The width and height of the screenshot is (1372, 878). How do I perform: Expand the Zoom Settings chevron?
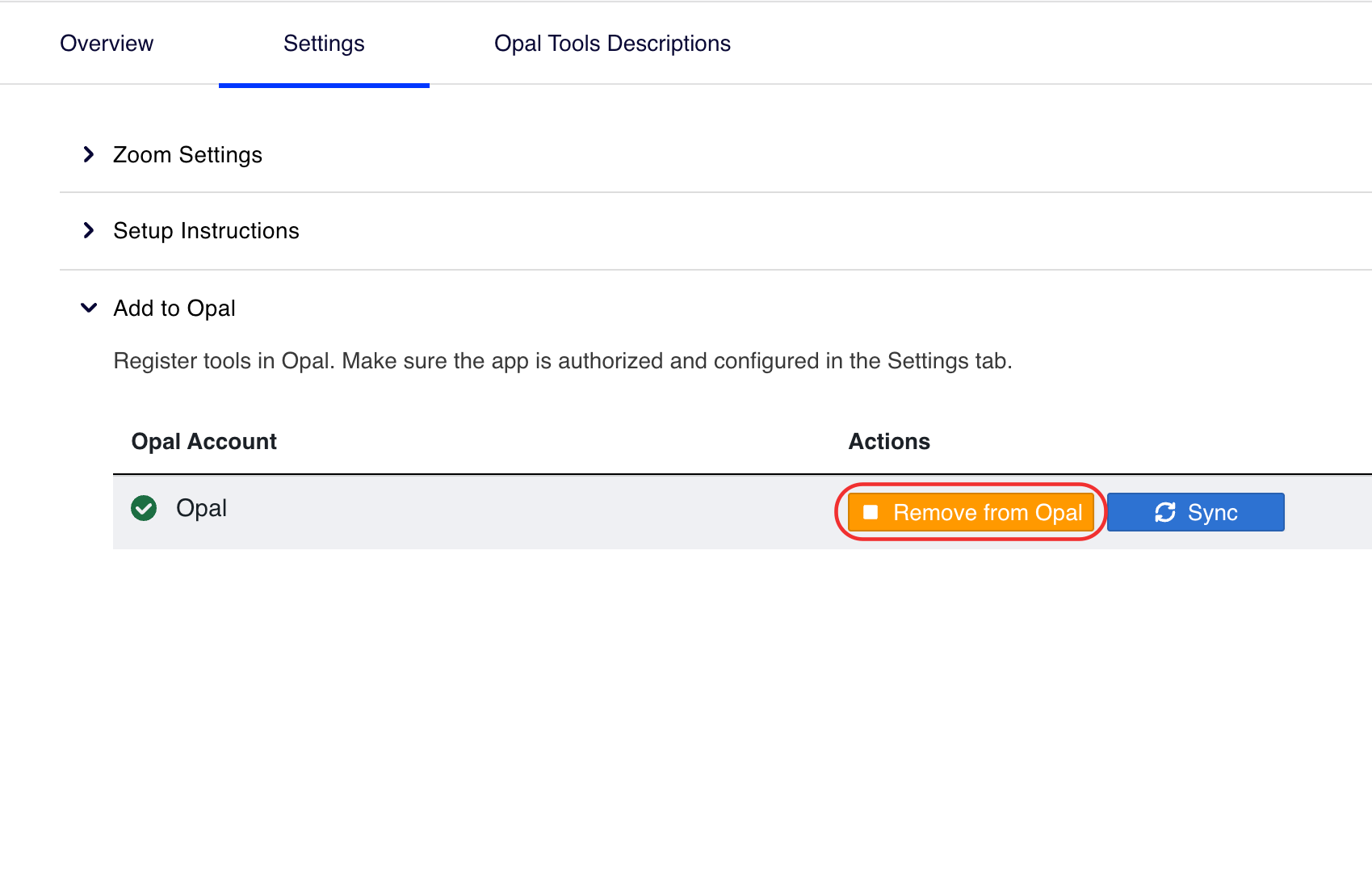89,154
